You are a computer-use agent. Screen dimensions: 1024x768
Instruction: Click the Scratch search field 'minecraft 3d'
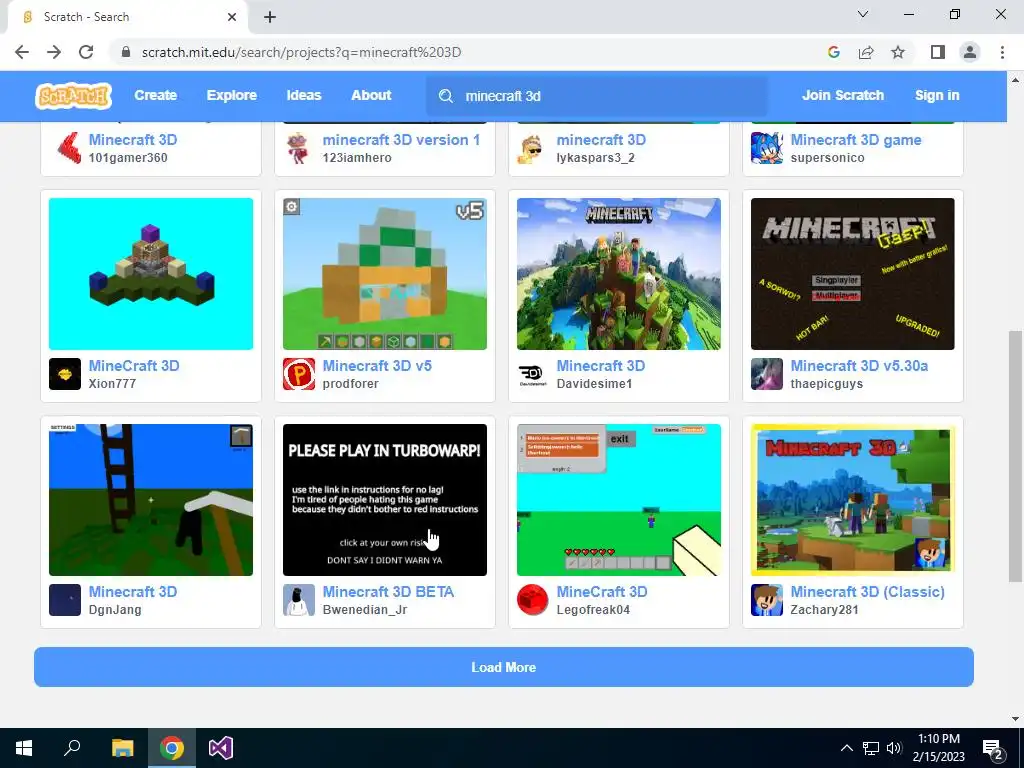click(x=597, y=96)
